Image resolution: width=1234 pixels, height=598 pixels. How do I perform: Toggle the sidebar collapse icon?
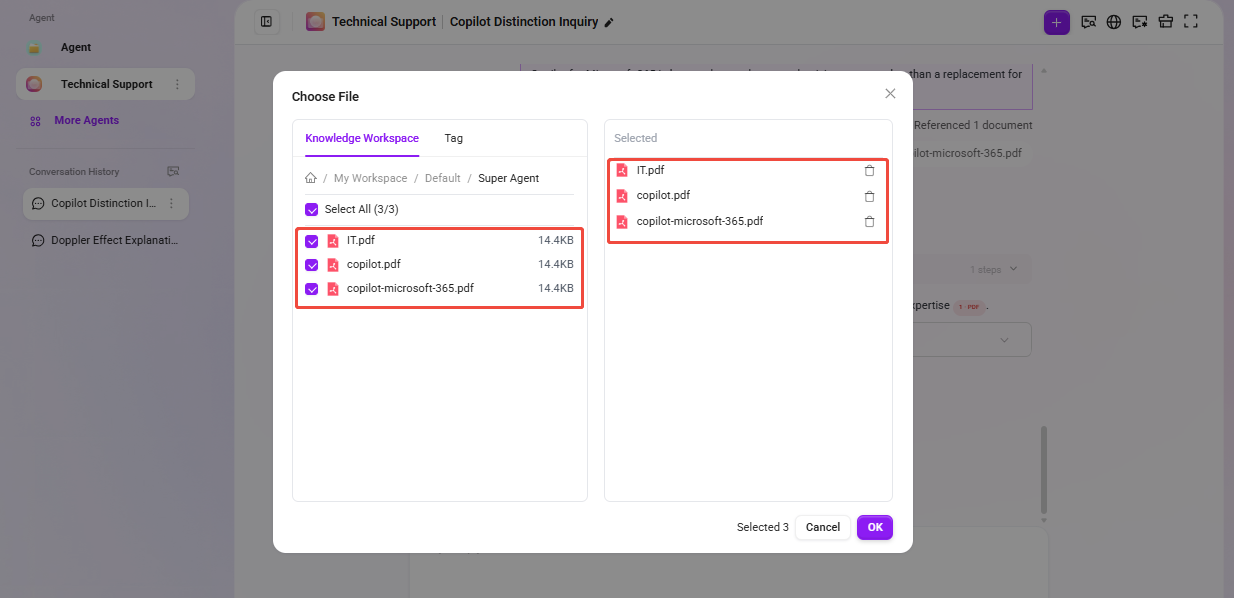267,21
